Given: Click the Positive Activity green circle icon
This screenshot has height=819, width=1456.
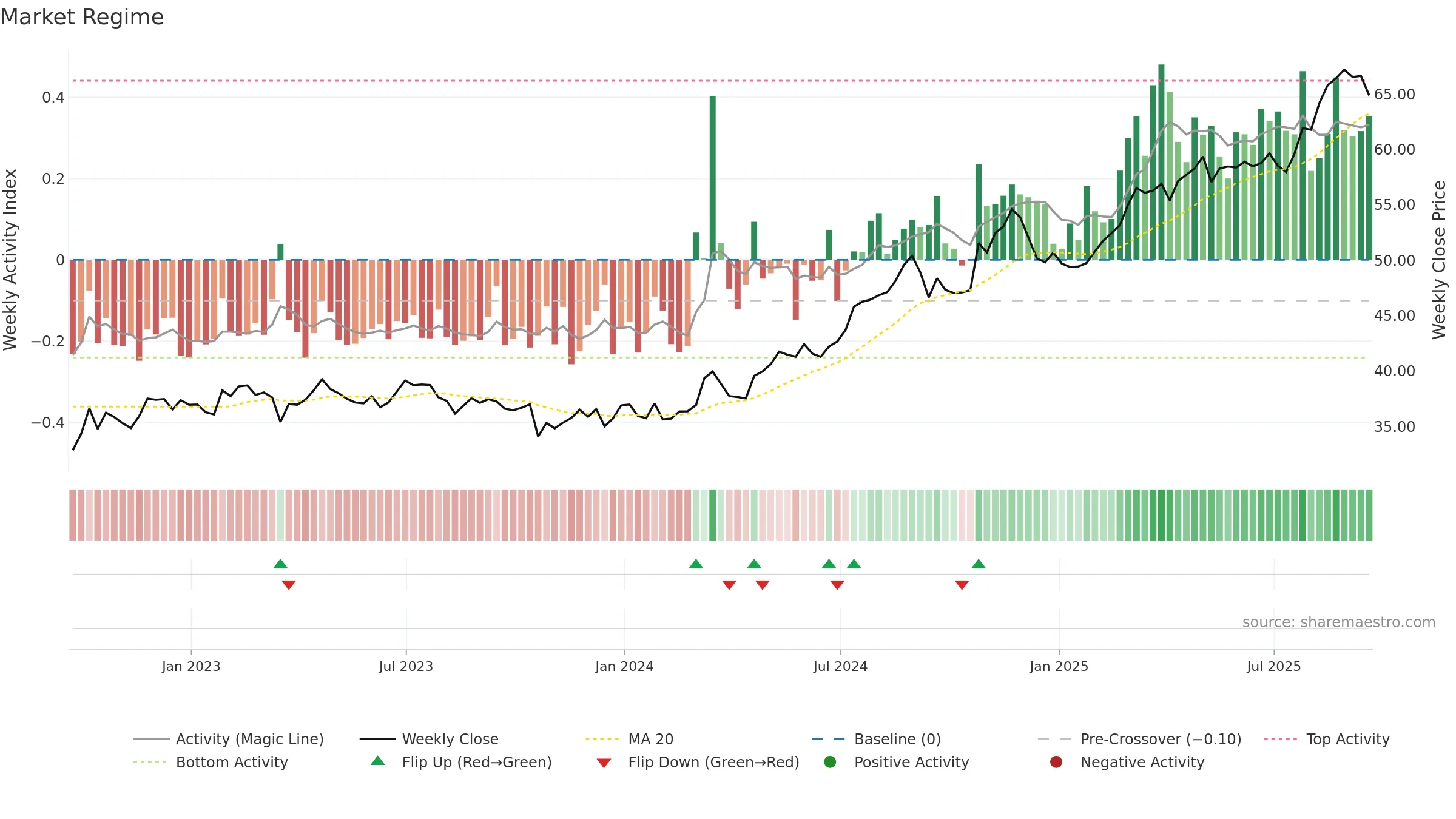Looking at the screenshot, I should click(x=831, y=762).
